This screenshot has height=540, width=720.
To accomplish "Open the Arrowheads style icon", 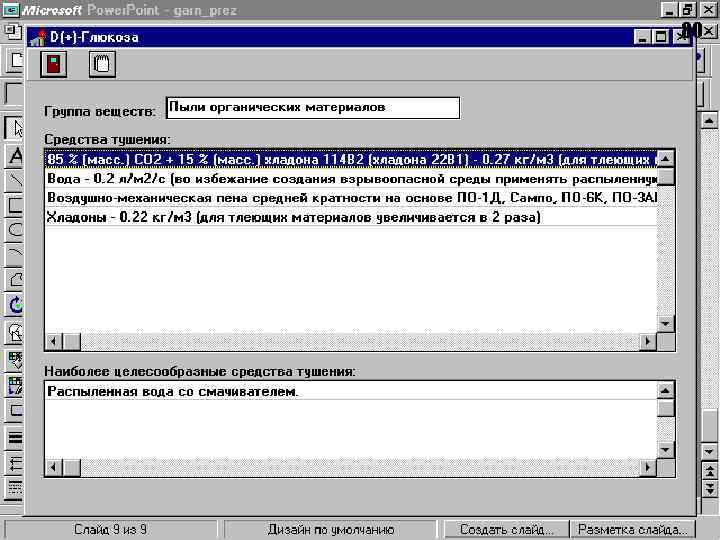I will (x=15, y=462).
